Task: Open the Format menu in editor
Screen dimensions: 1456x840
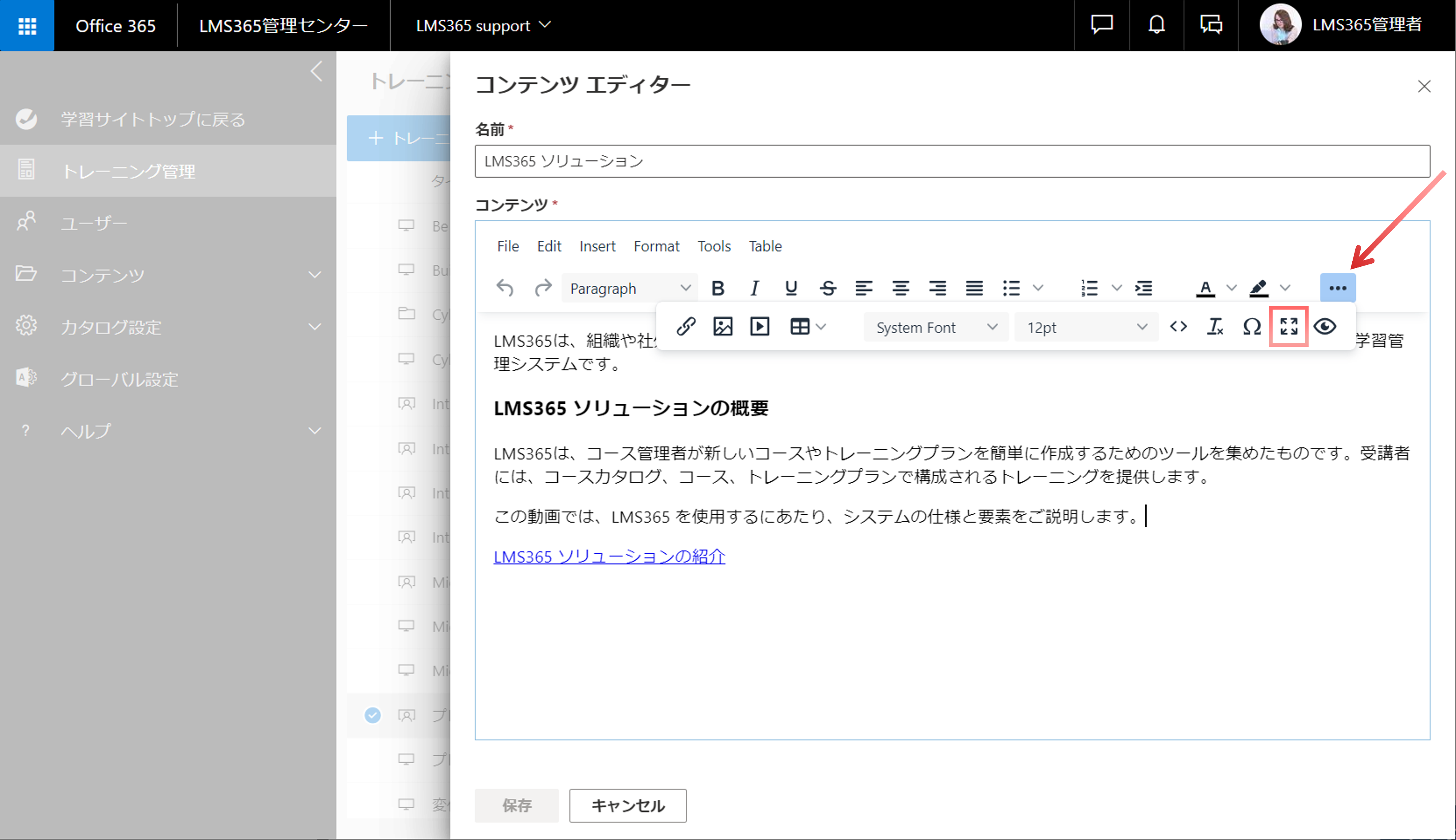Action: point(656,246)
